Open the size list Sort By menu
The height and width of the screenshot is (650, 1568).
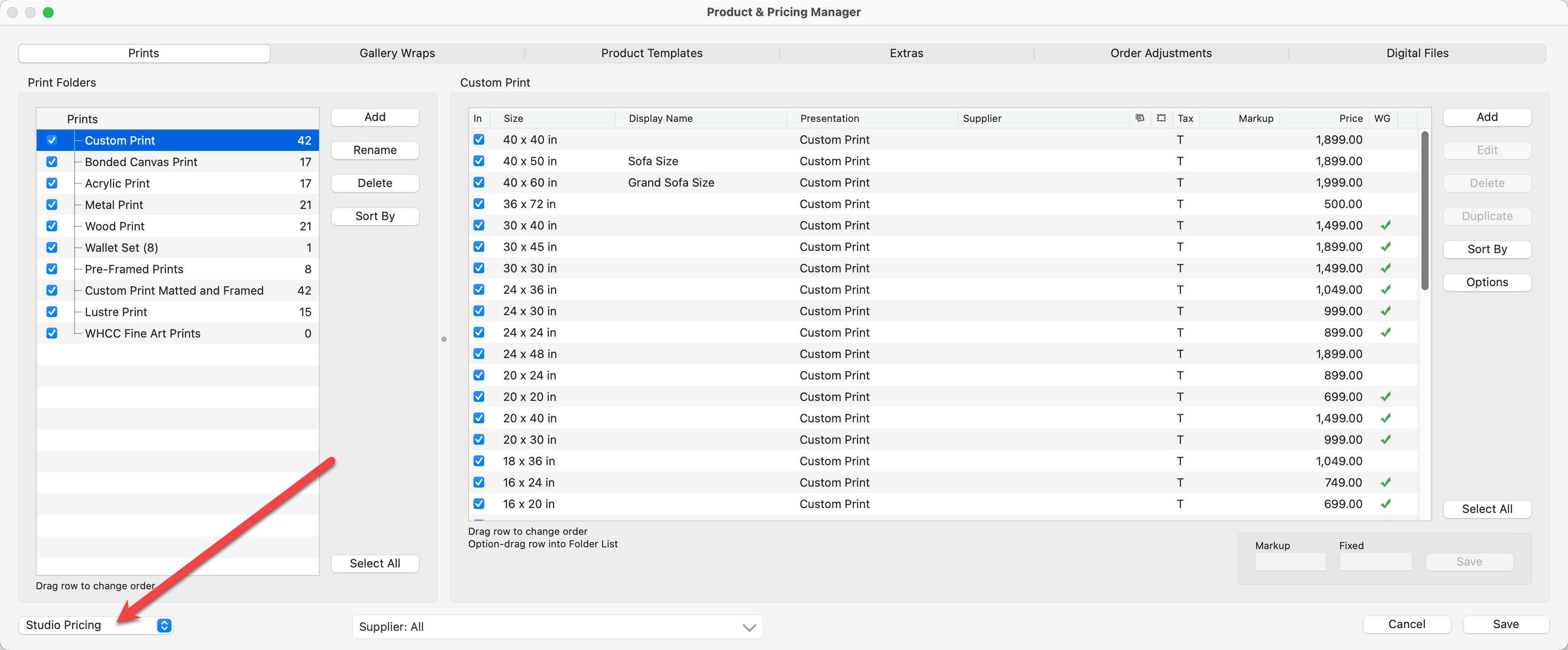[1486, 249]
